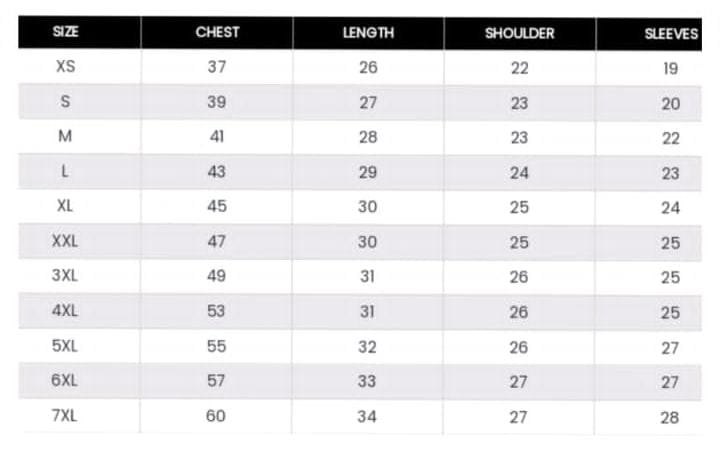The height and width of the screenshot is (453, 720).
Task: Click shoulder value 24 for L
Action: [519, 173]
